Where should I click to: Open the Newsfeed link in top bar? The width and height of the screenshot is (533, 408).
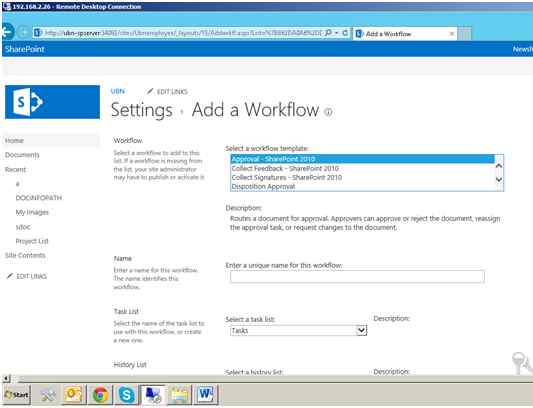click(523, 49)
